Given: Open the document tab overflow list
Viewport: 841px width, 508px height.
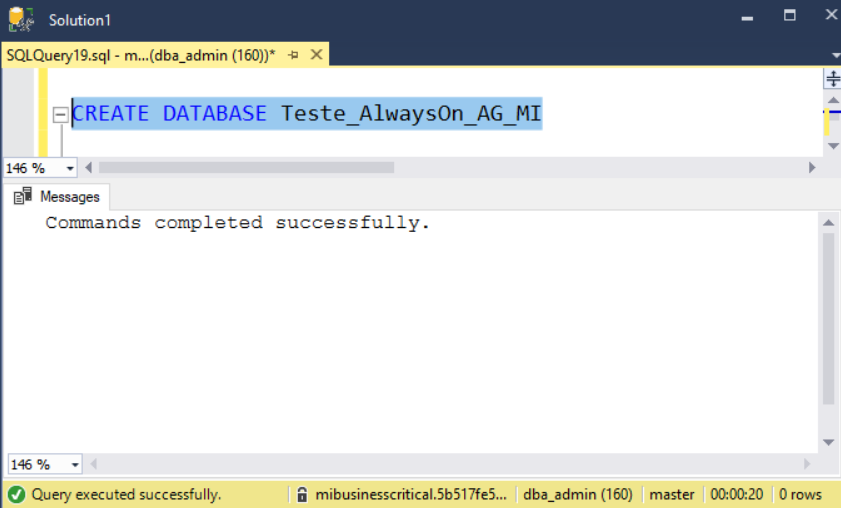Looking at the screenshot, I should click(835, 55).
